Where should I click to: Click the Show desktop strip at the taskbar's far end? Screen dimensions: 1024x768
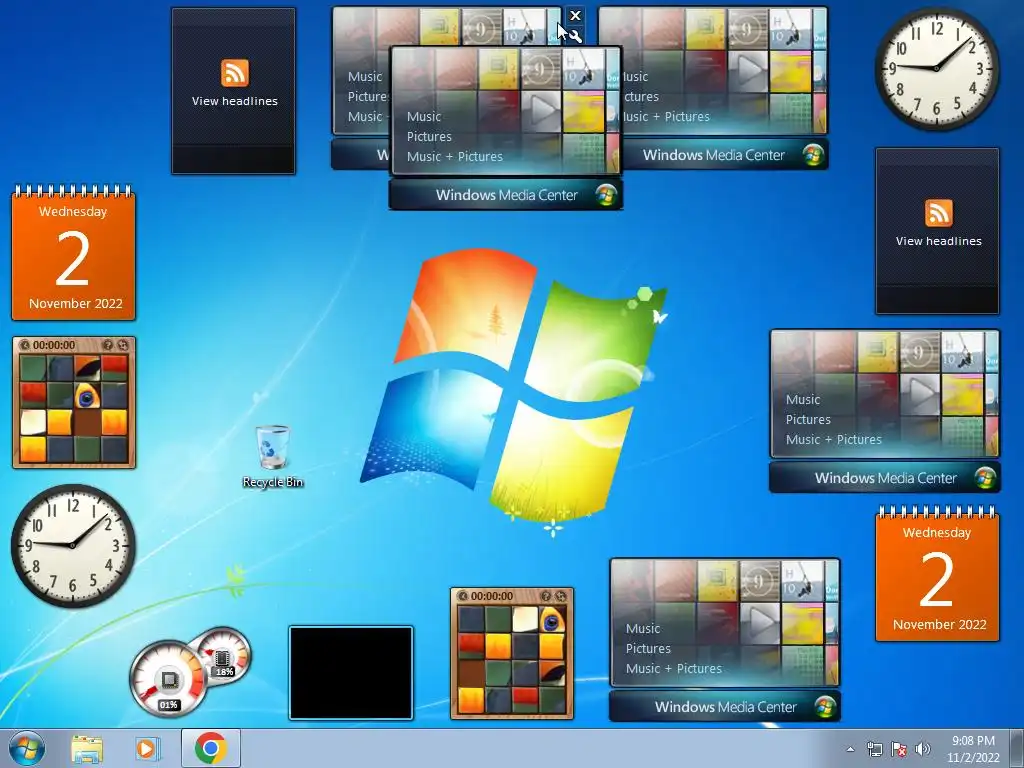(1017, 748)
